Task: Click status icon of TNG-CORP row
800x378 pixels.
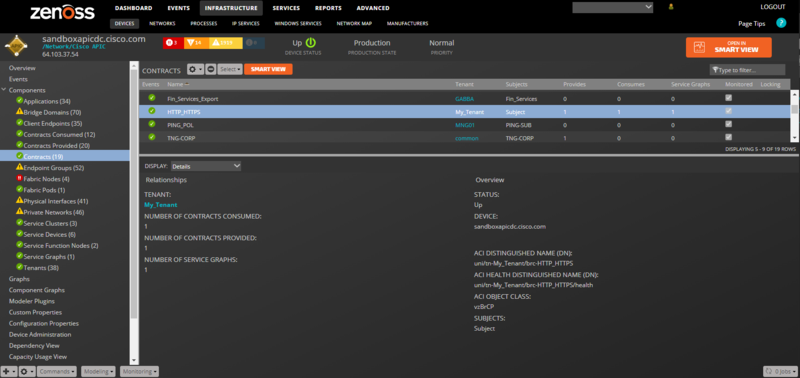Action: pyautogui.click(x=152, y=137)
